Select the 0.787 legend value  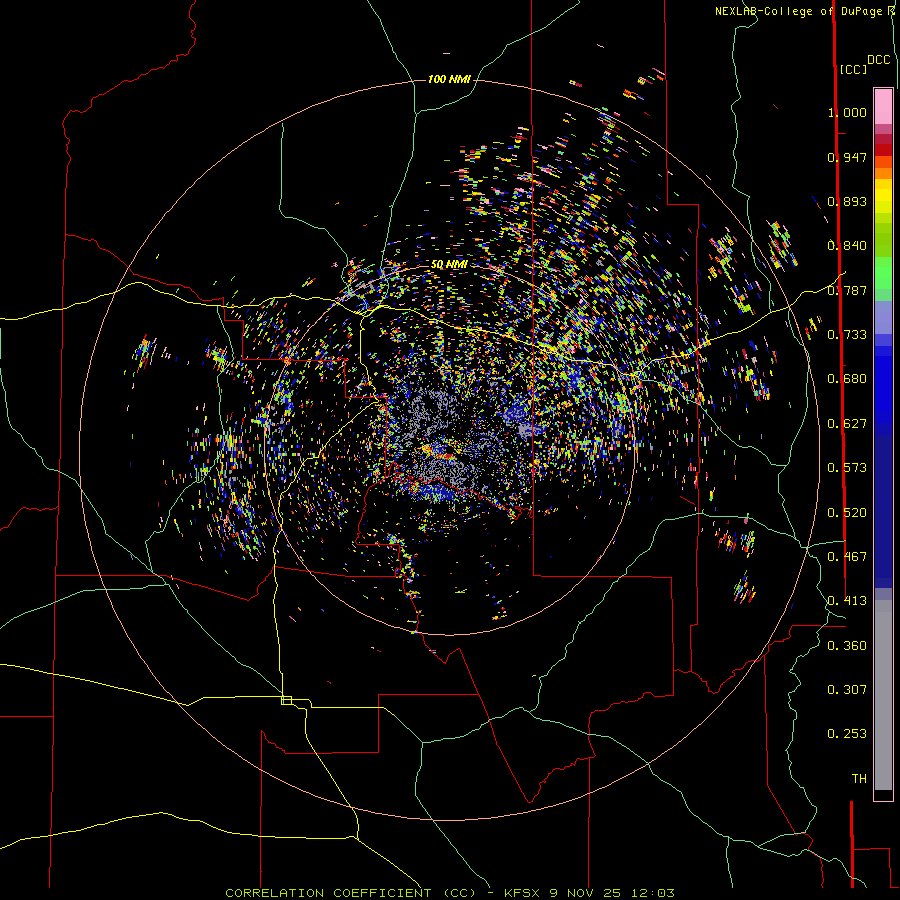tap(847, 290)
